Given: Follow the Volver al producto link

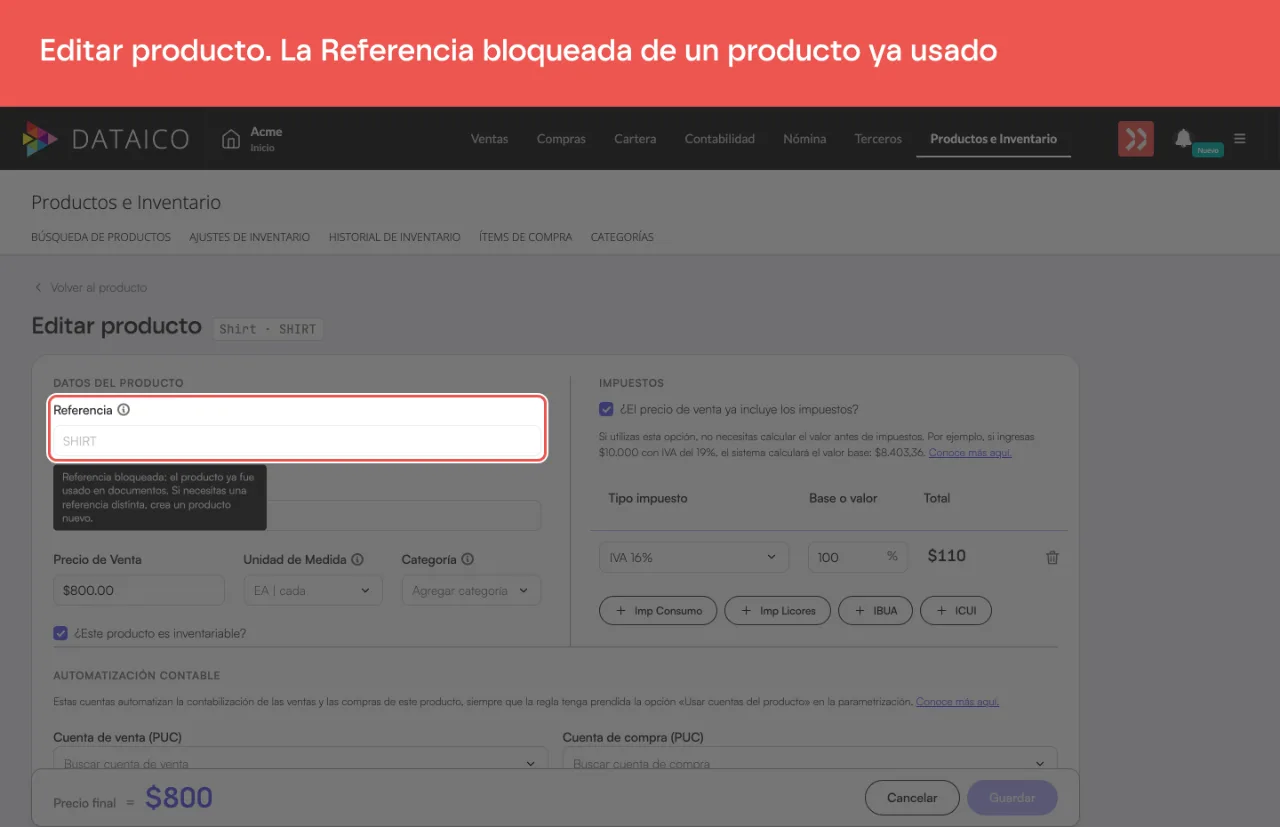Looking at the screenshot, I should click(x=99, y=288).
